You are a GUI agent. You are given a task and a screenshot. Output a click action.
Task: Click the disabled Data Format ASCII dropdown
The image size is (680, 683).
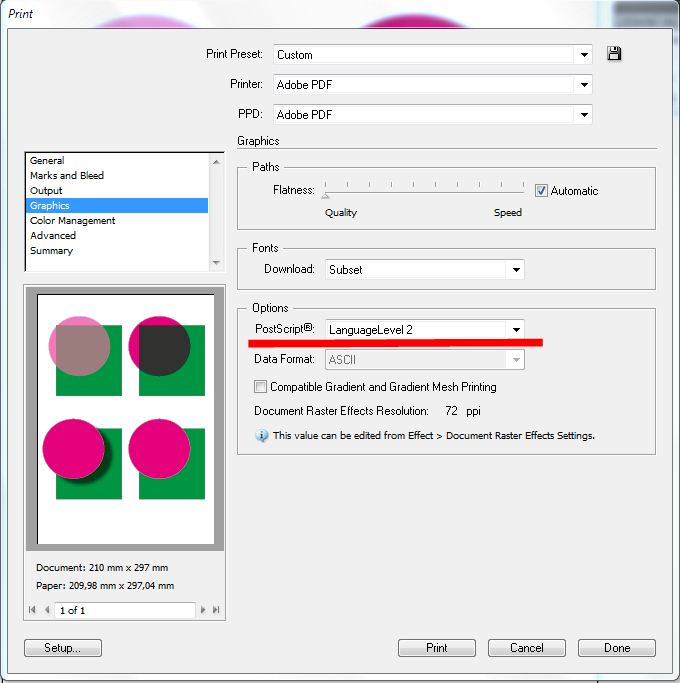click(425, 360)
